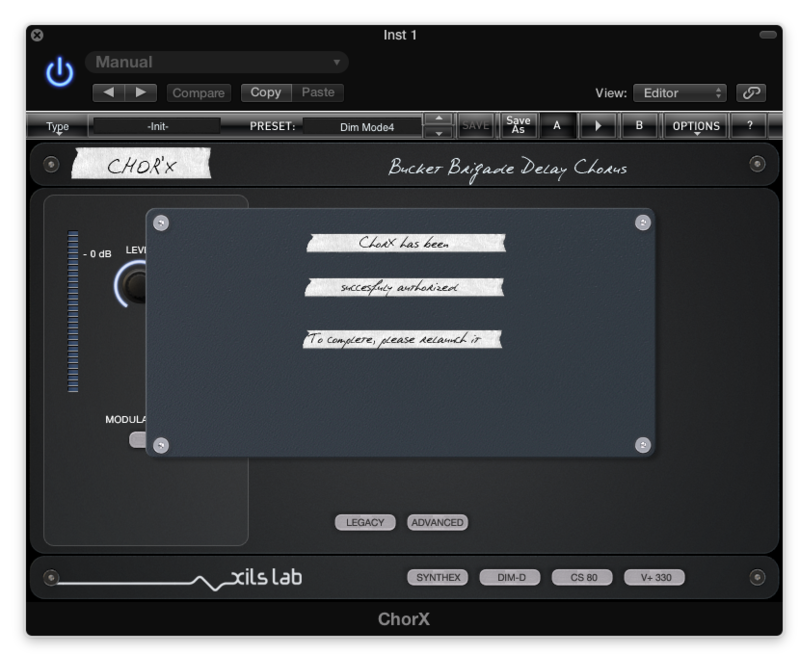The width and height of the screenshot is (800, 655).
Task: Click the Copy button
Action: (266, 92)
